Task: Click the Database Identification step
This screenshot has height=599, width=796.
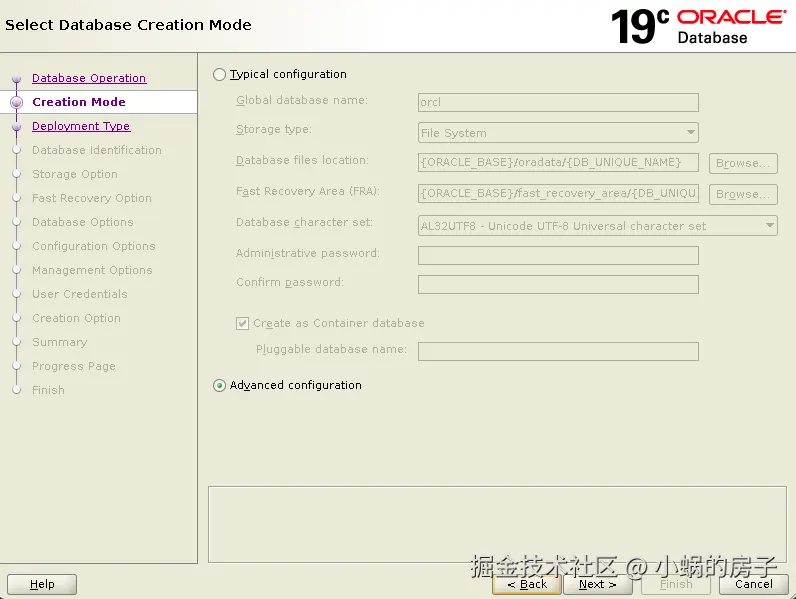Action: tap(97, 150)
